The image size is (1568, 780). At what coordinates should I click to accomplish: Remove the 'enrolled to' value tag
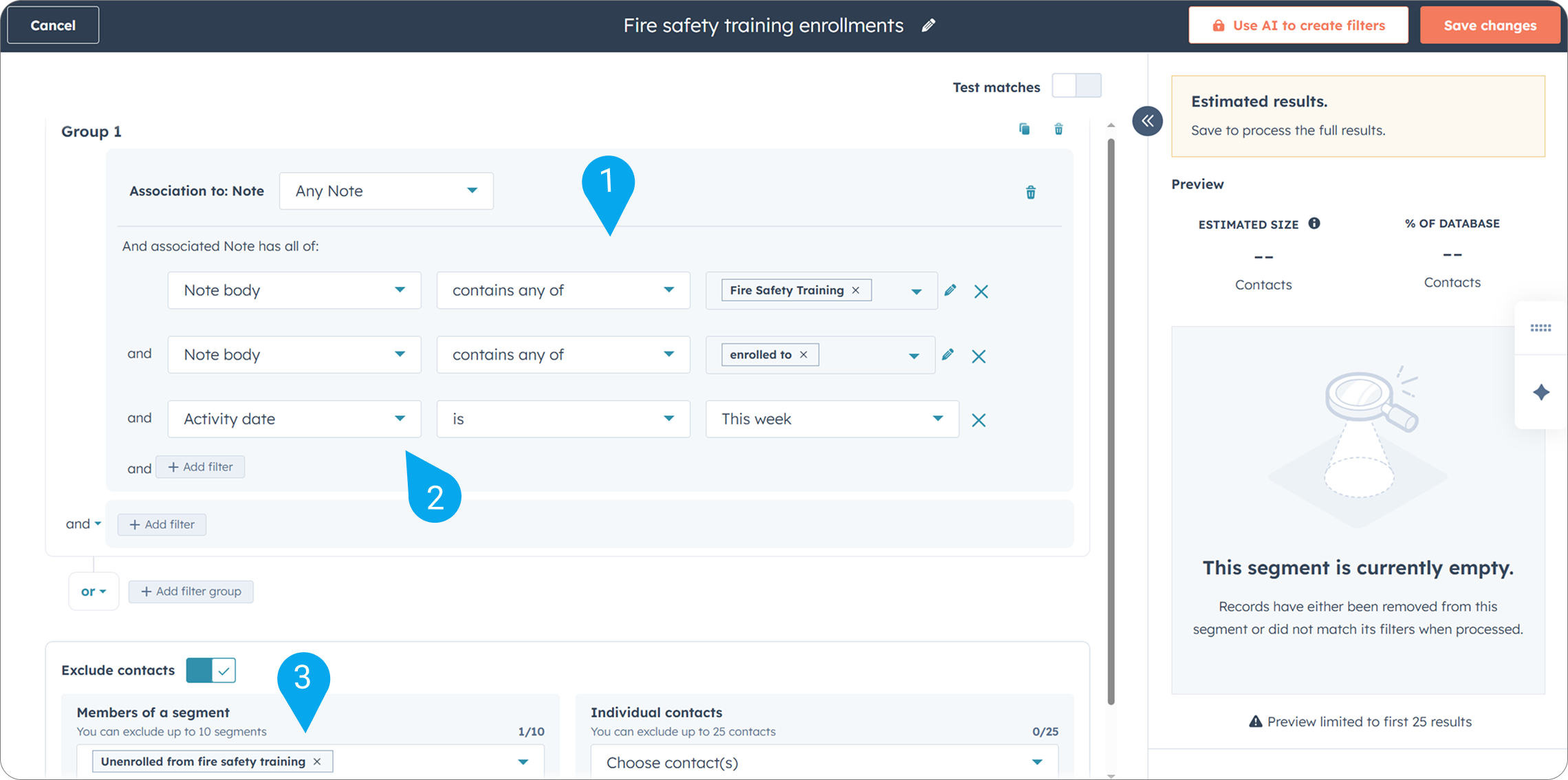(803, 355)
